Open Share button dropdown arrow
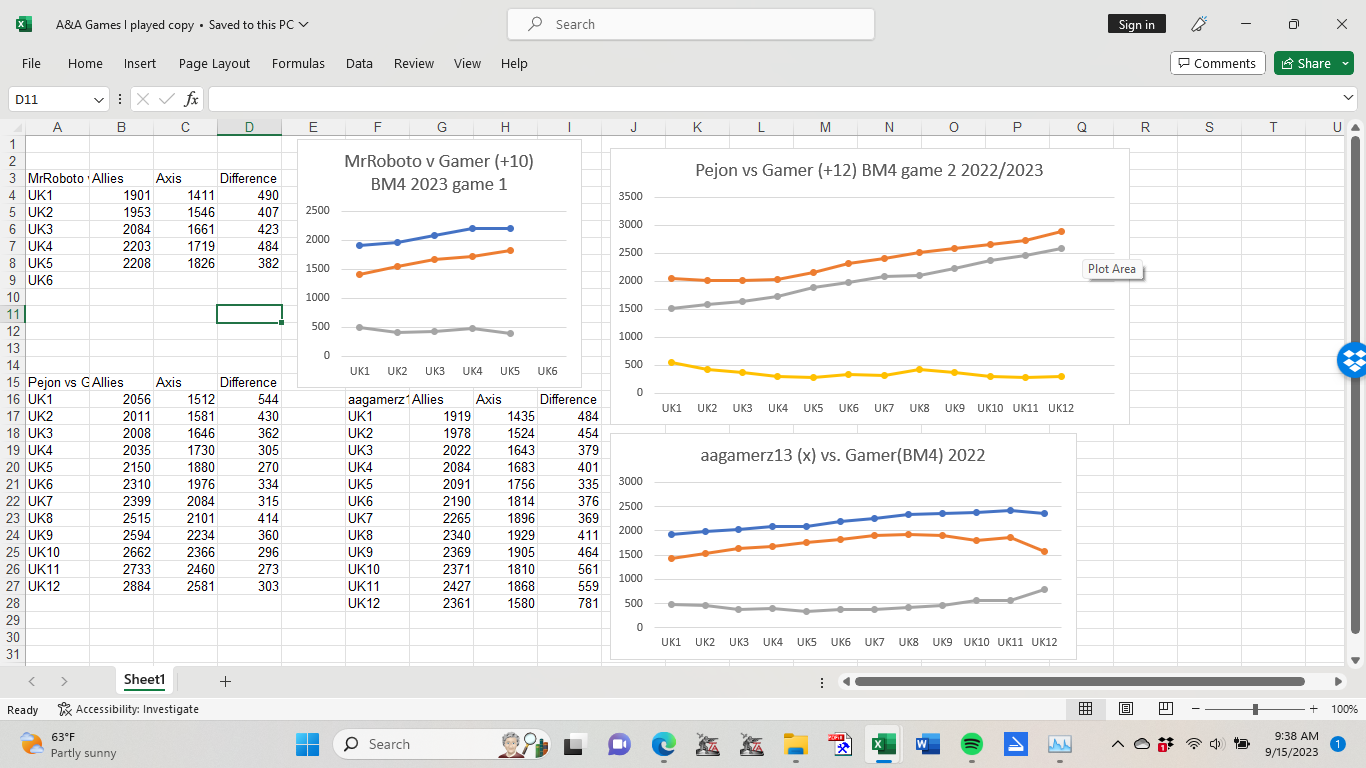 coord(1345,63)
